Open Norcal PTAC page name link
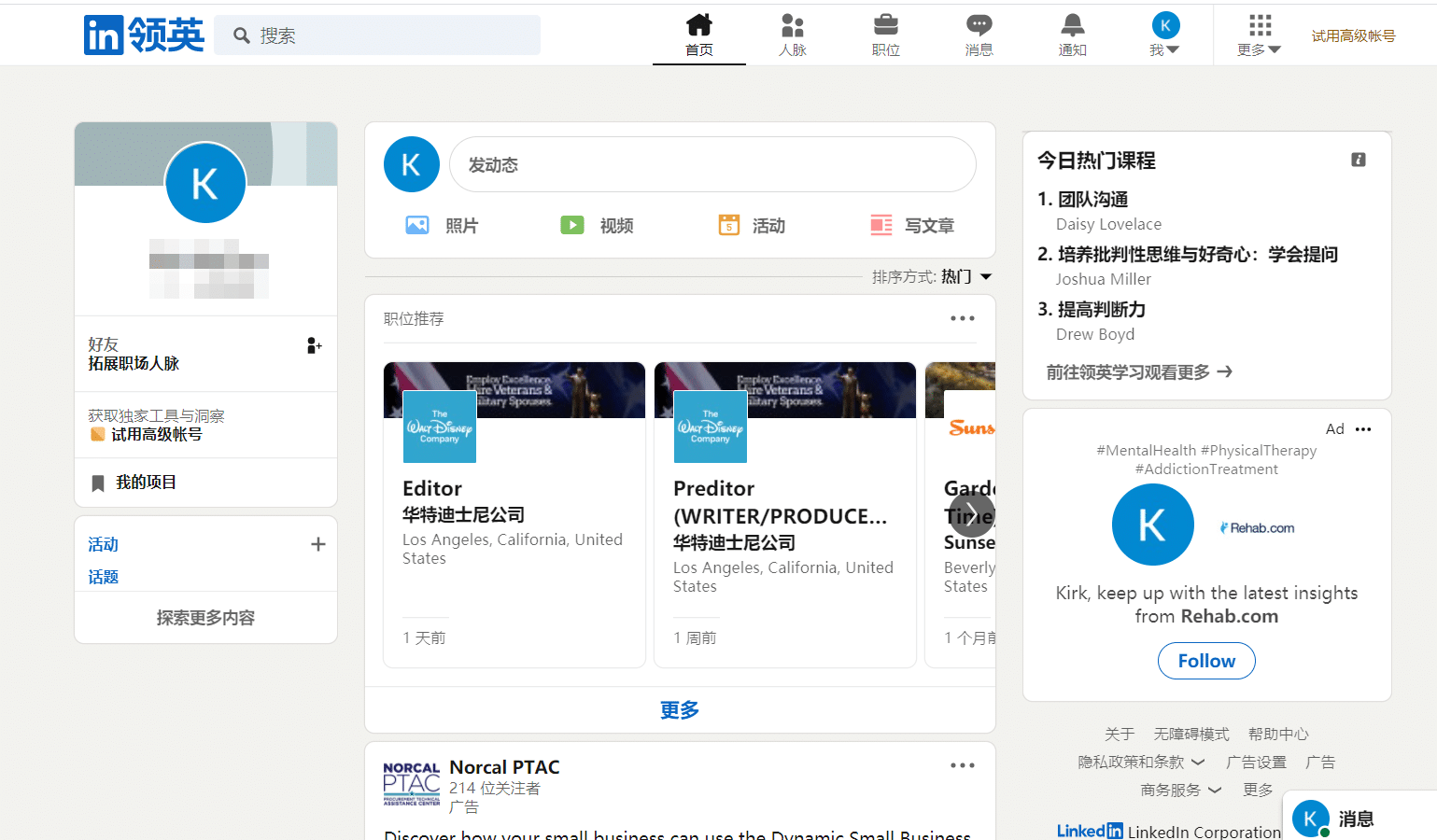This screenshot has width=1437, height=840. click(x=504, y=767)
